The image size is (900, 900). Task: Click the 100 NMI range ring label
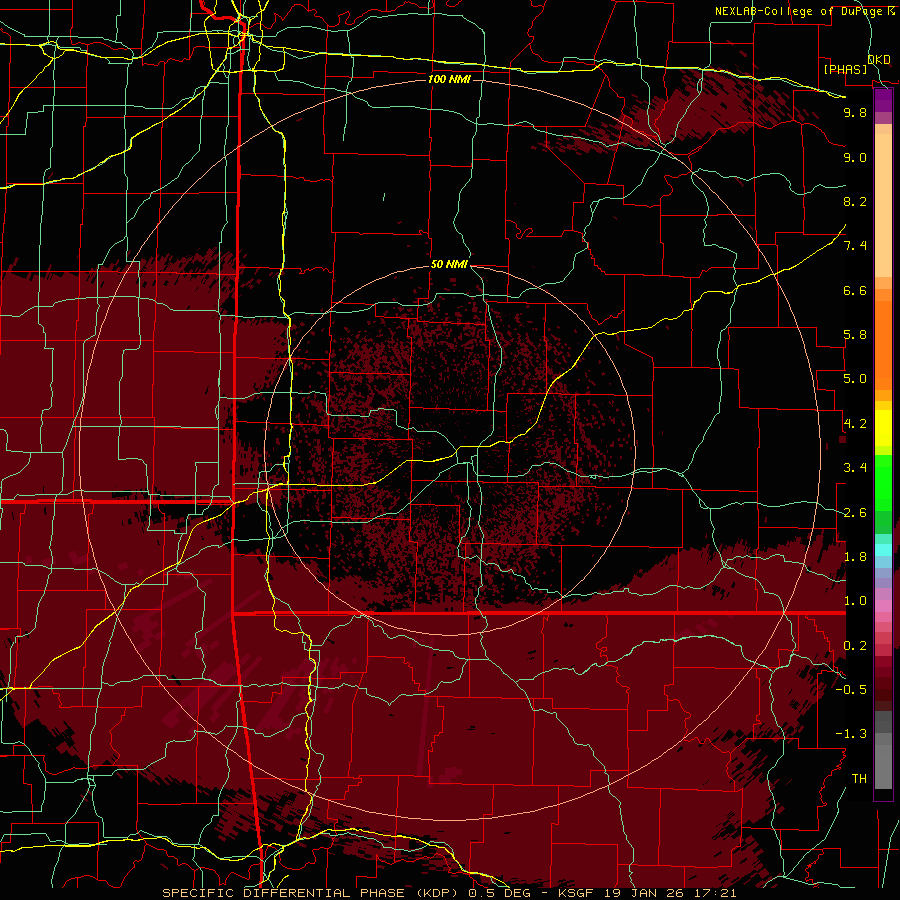pyautogui.click(x=449, y=79)
